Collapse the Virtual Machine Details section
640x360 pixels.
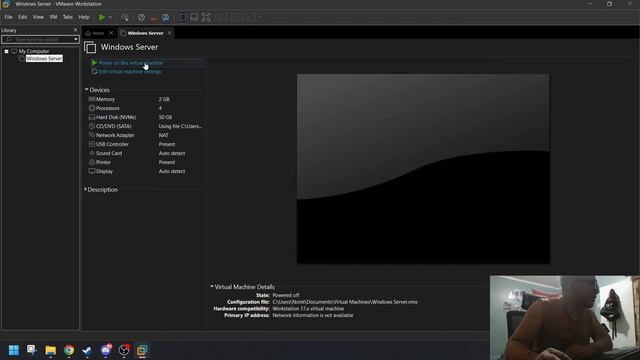pos(212,287)
